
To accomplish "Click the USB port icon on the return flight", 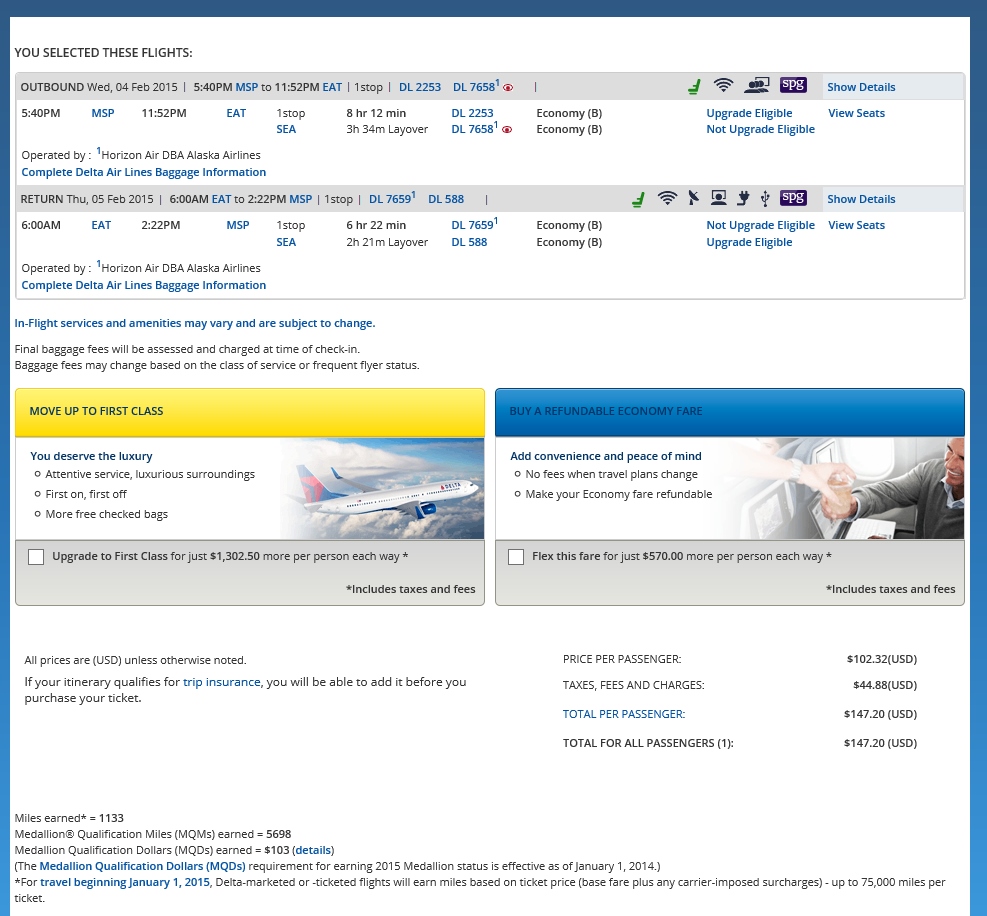I will 765,198.
